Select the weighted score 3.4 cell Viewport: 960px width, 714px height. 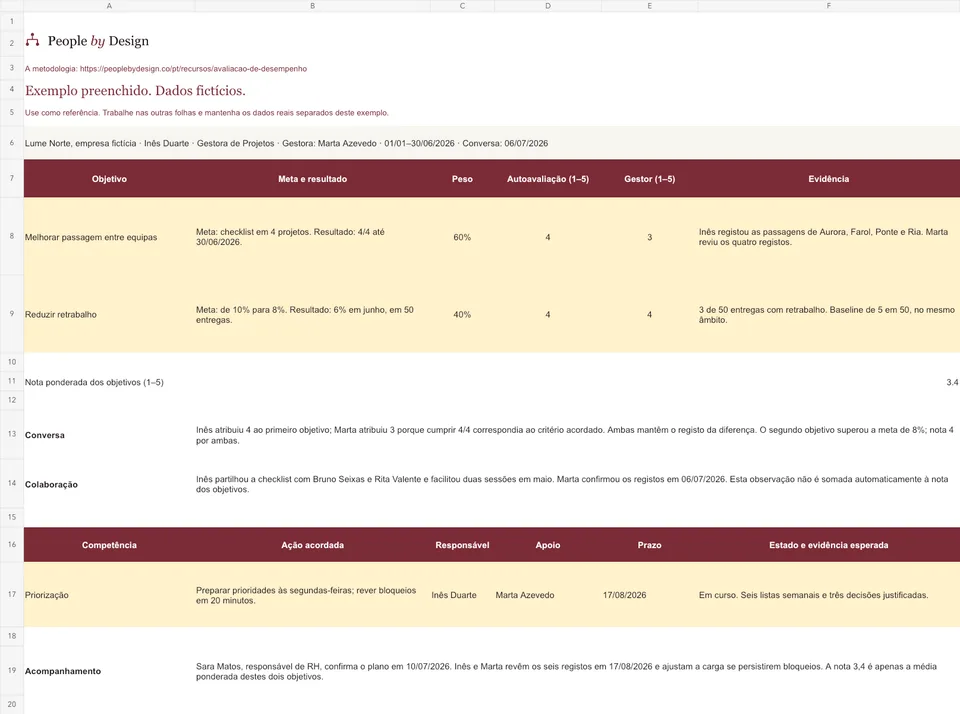pos(828,382)
